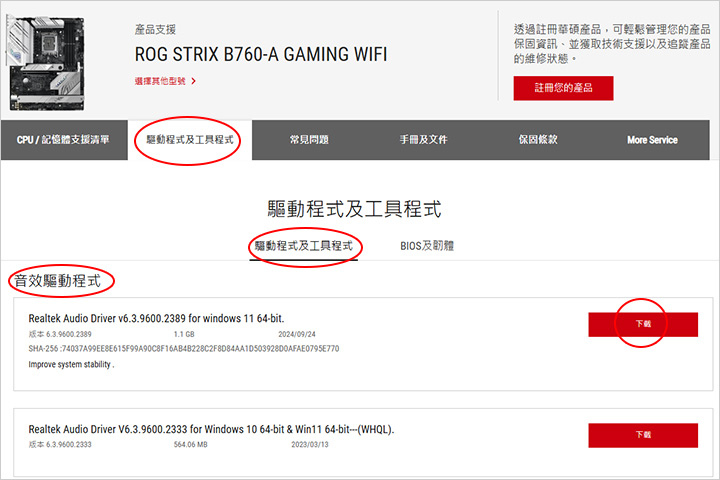Click the ROG STRIX motherboard product thumbnail
The height and width of the screenshot is (480, 720).
pos(45,62)
